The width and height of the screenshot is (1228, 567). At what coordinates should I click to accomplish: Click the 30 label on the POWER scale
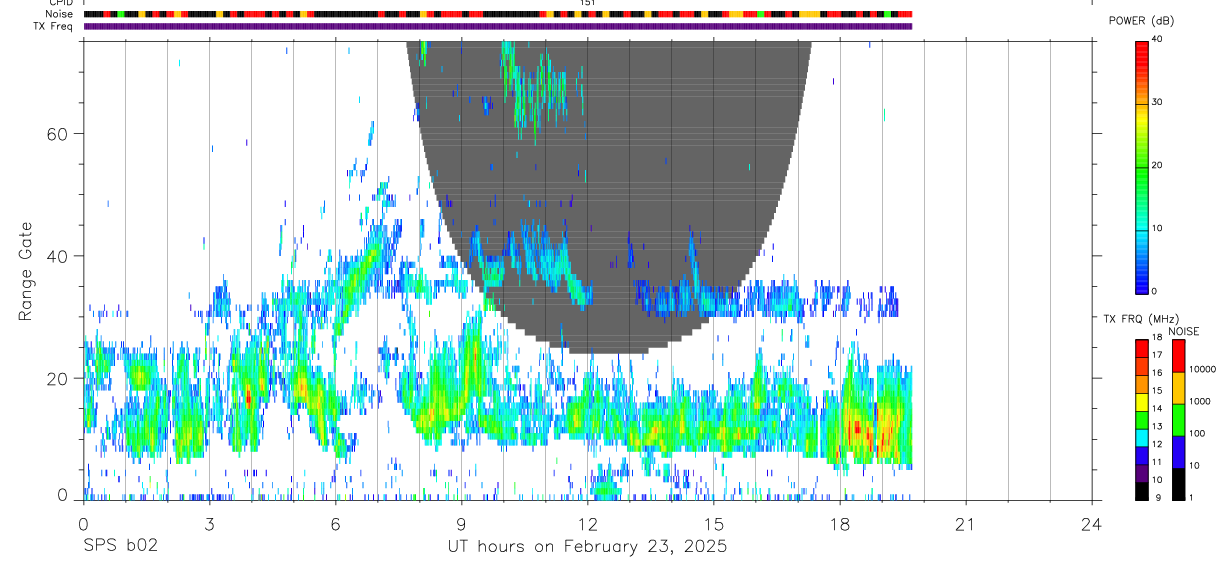tap(1157, 102)
